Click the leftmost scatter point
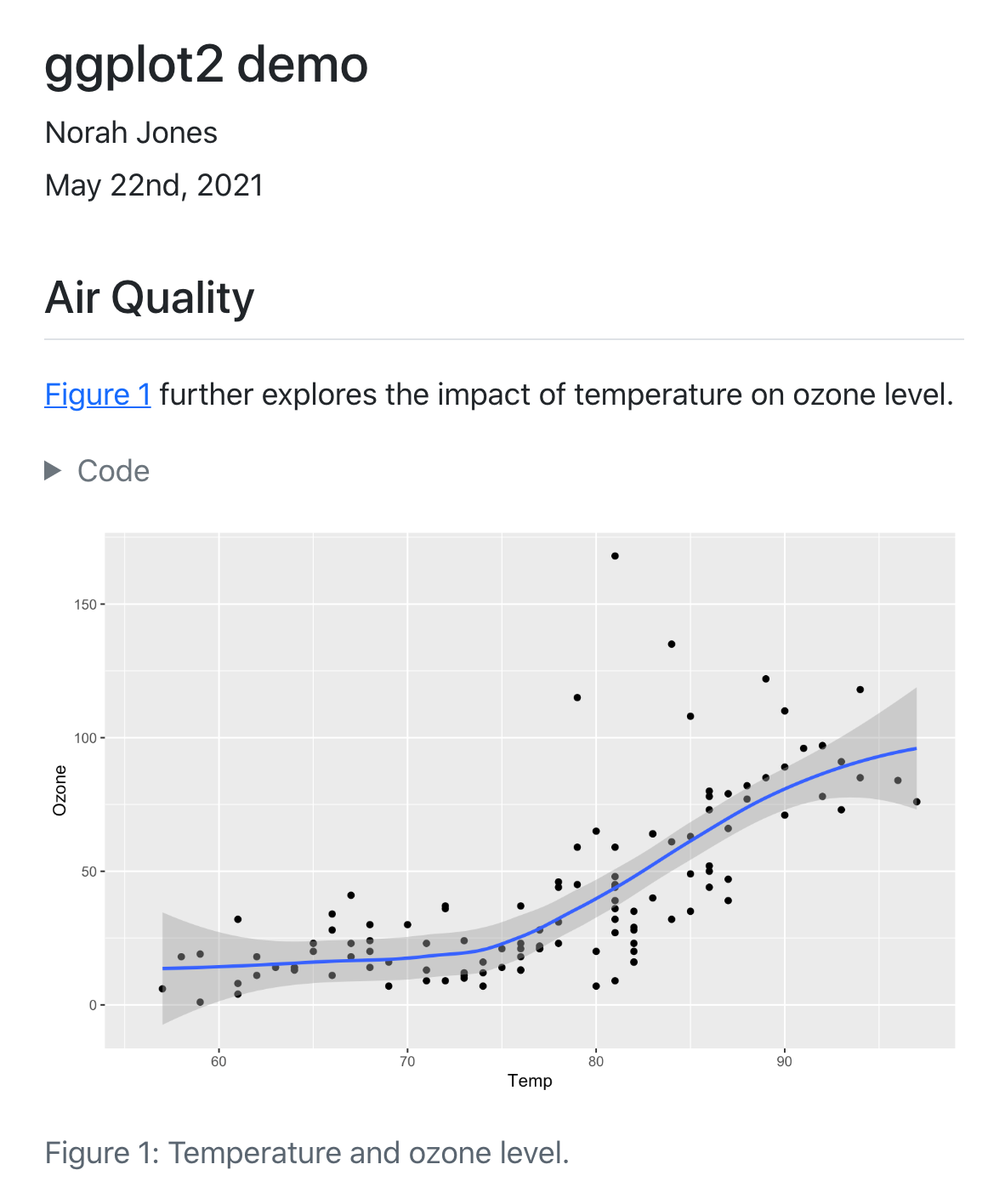 point(162,988)
